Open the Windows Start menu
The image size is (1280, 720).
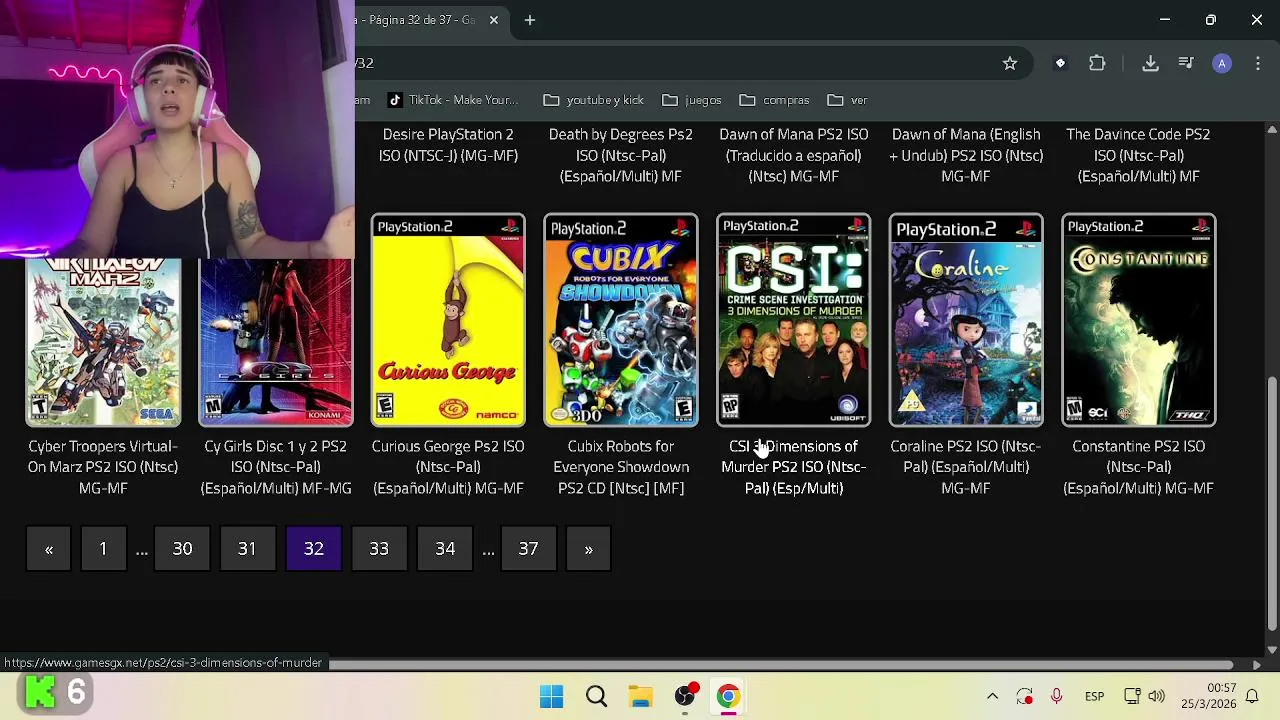(551, 696)
